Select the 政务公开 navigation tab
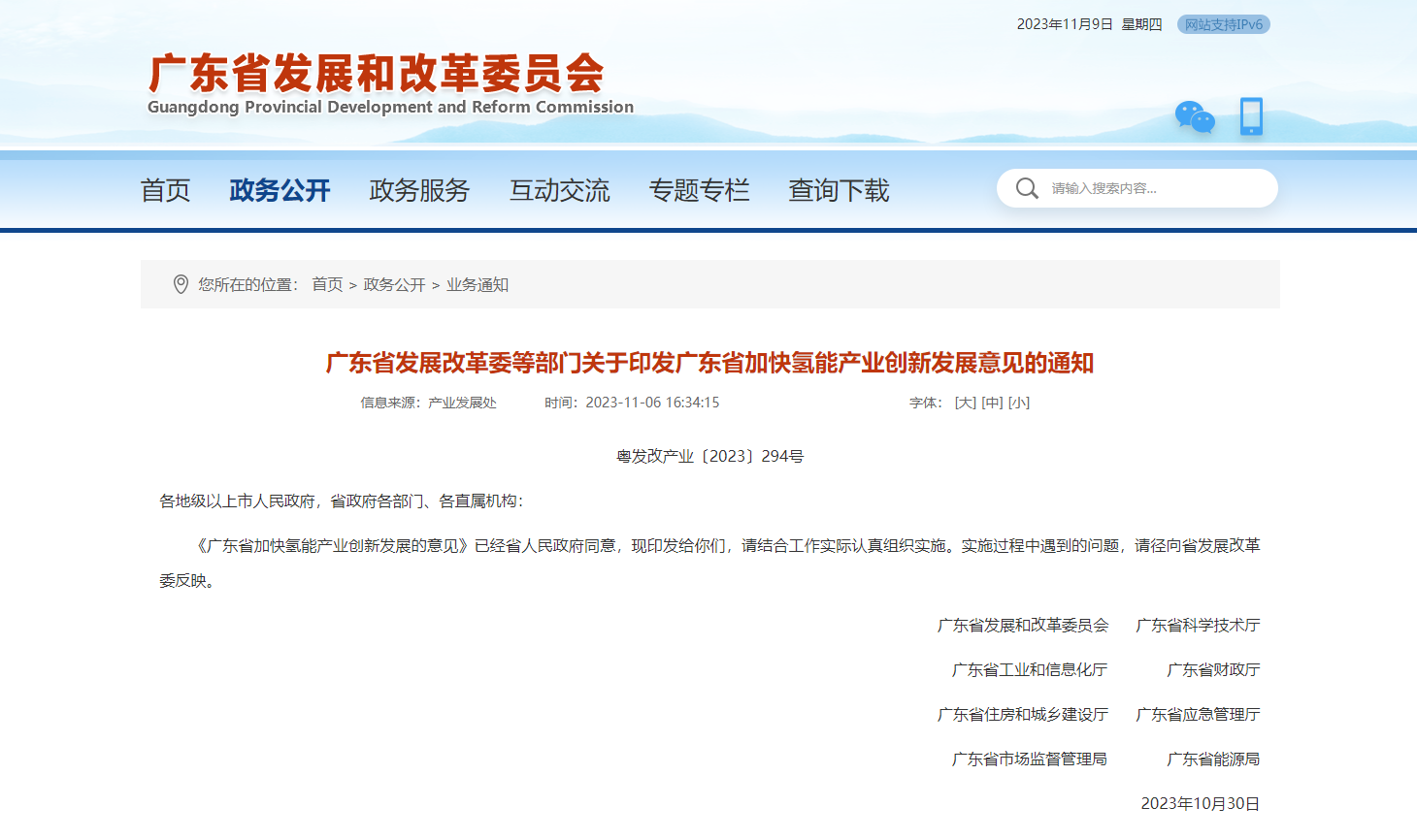1417x840 pixels. 280,190
